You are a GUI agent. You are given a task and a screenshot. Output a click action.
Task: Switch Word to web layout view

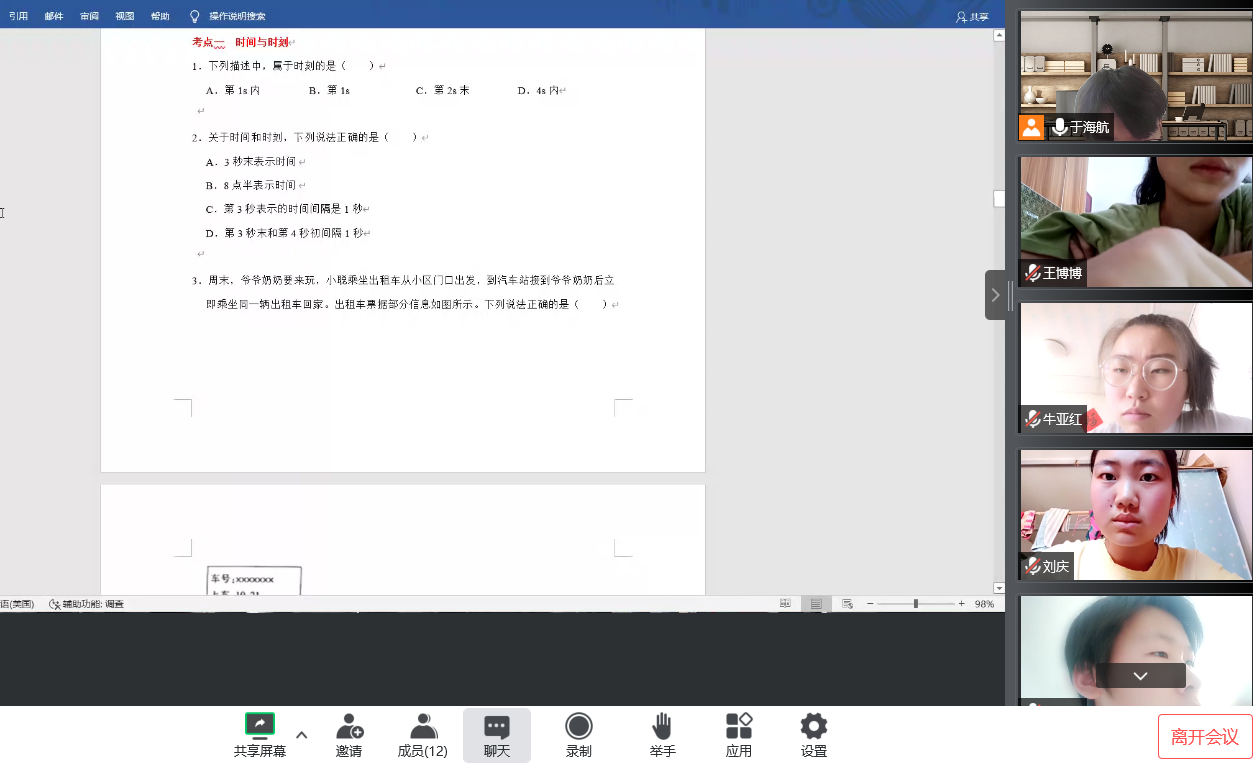[x=847, y=604]
